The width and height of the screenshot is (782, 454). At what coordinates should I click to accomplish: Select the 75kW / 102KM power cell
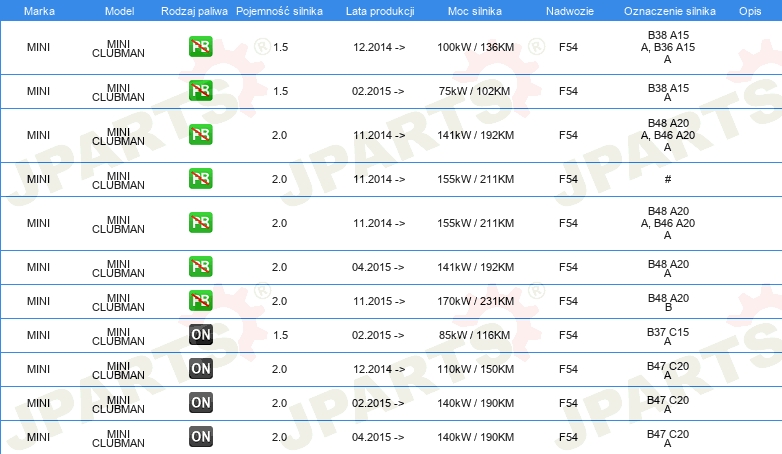pyautogui.click(x=474, y=91)
